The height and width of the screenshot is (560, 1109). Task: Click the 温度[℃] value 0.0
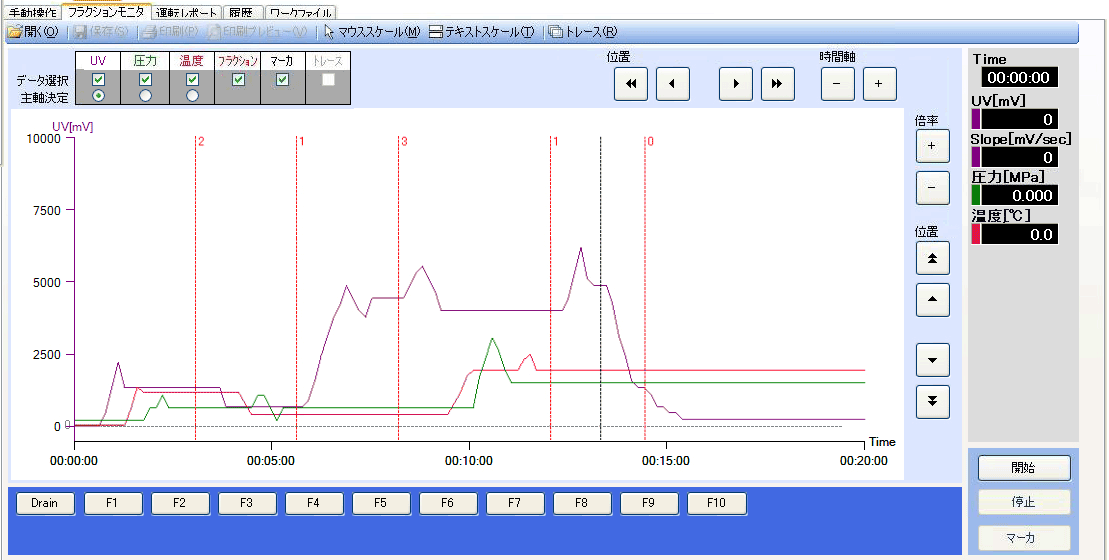point(1019,234)
